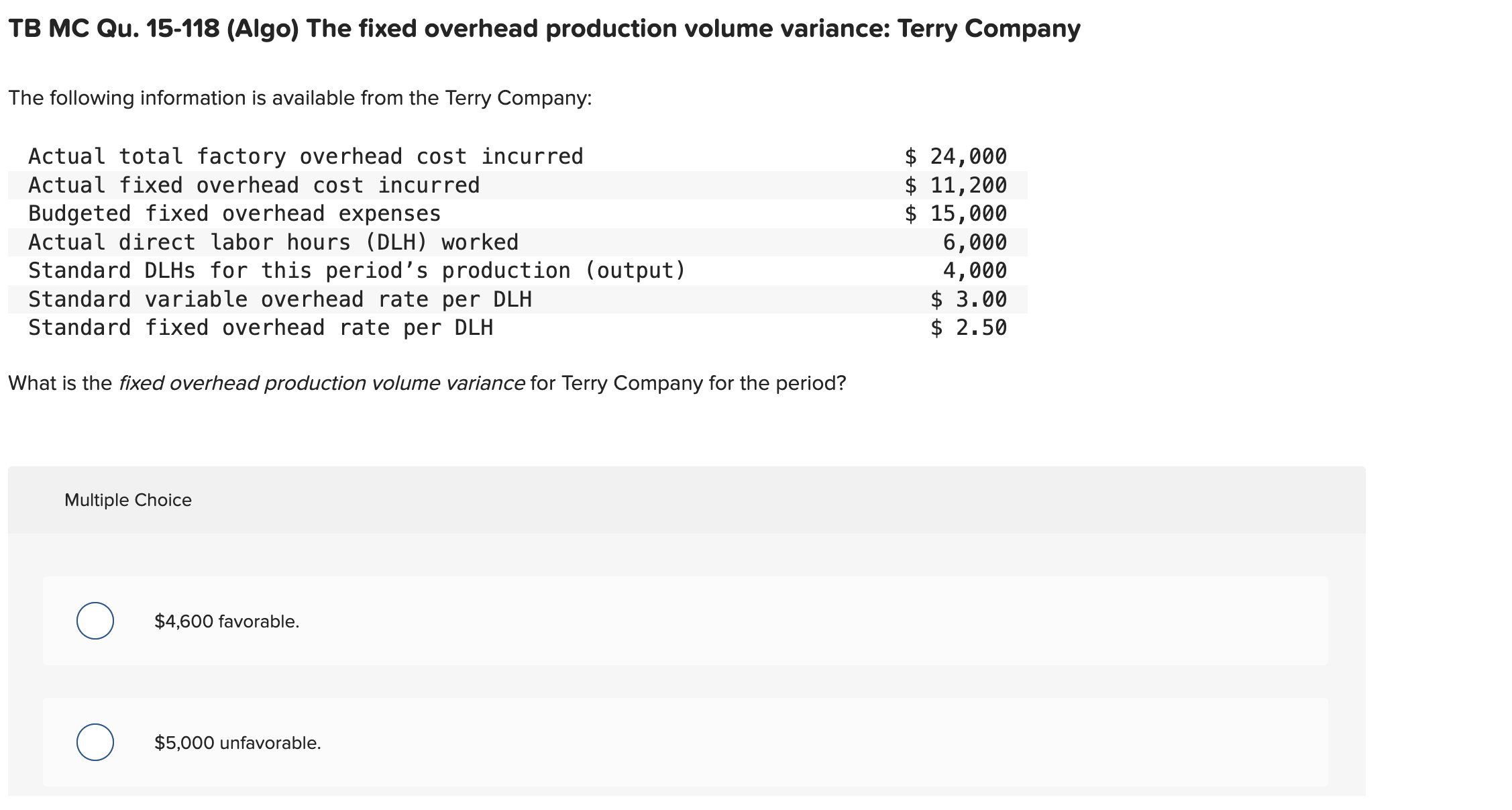Click the $5,000 unfavorable answer text

pyautogui.click(x=236, y=742)
